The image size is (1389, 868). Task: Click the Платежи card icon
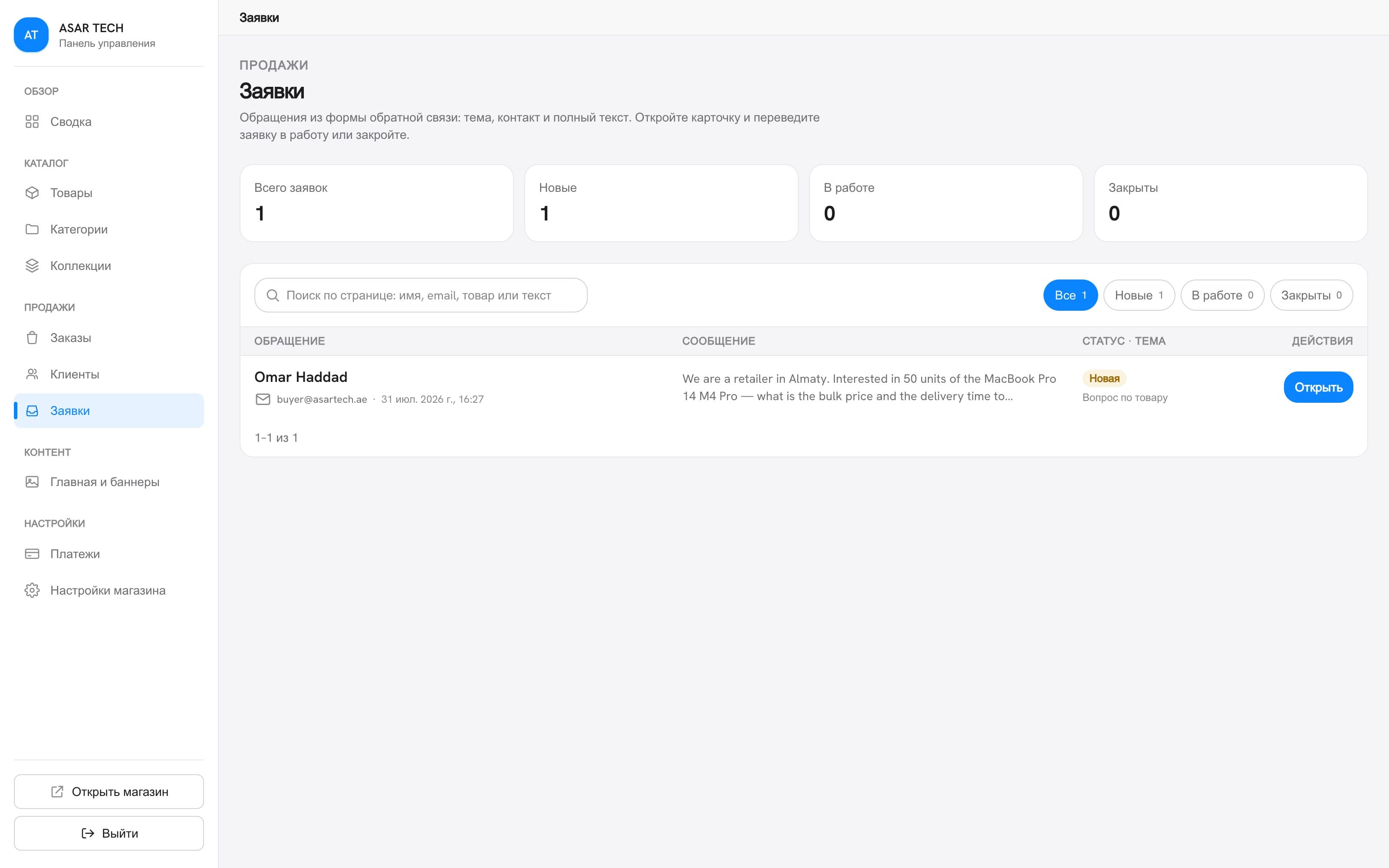tap(32, 554)
